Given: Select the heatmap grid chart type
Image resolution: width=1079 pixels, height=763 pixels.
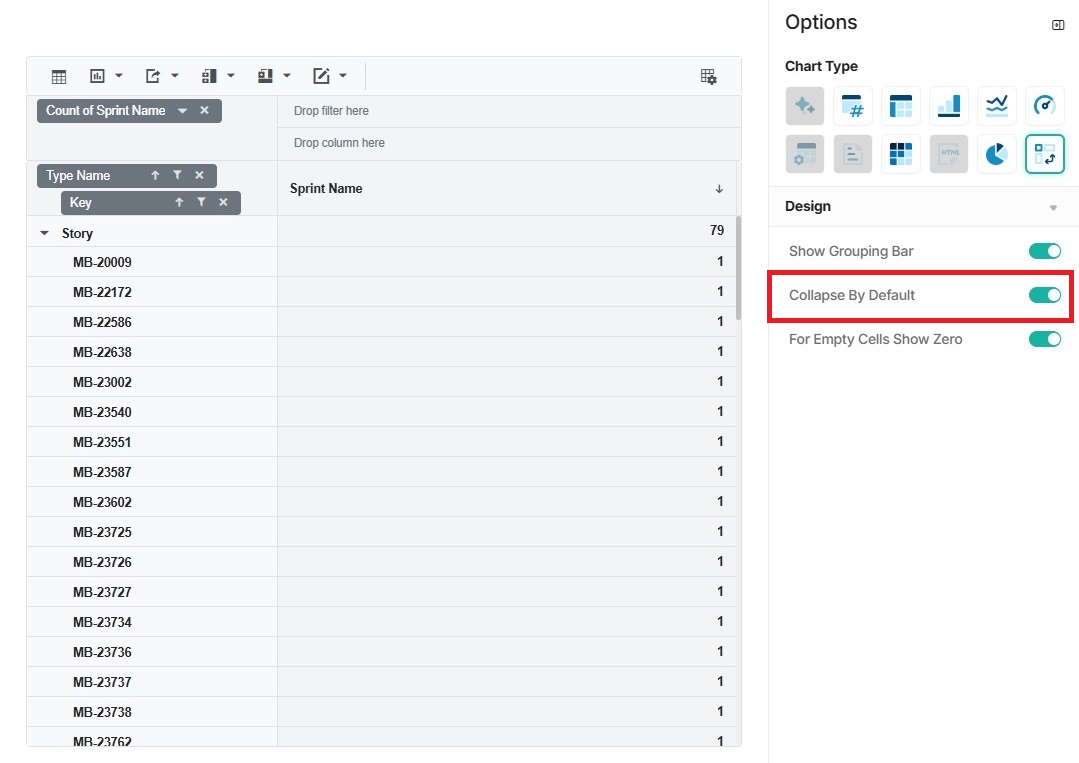Looking at the screenshot, I should (900, 154).
